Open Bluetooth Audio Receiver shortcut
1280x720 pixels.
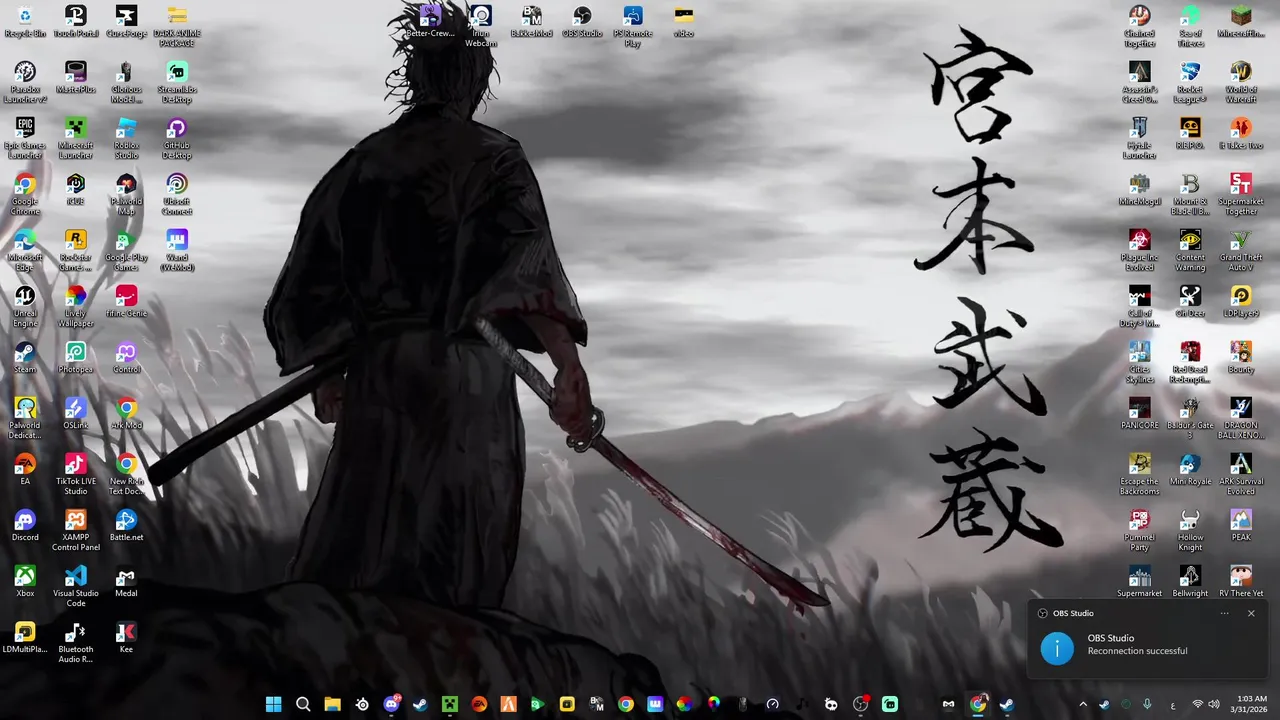[76, 643]
